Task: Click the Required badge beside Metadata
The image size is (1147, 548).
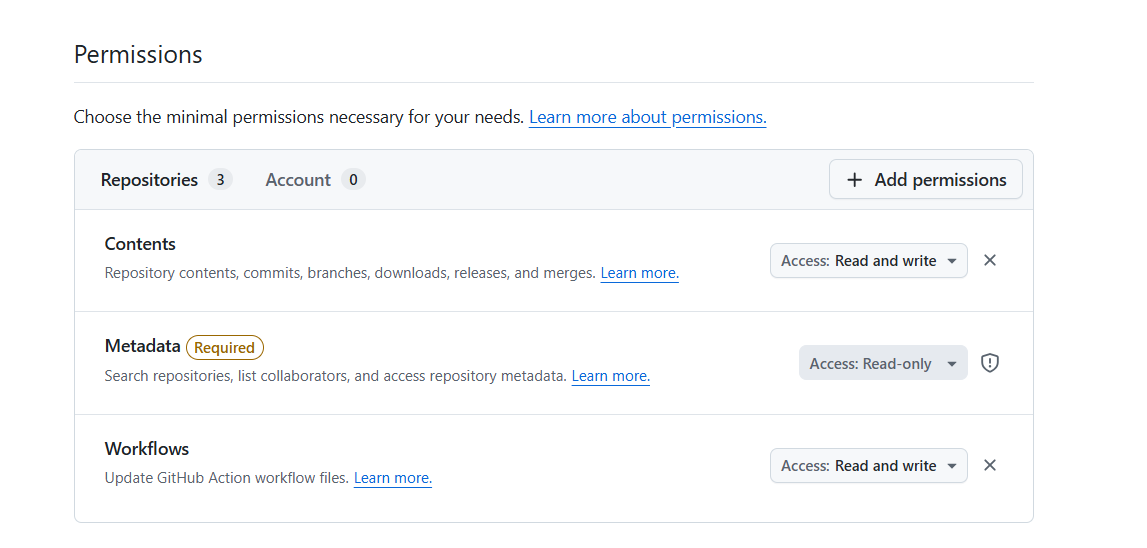Action: (225, 348)
